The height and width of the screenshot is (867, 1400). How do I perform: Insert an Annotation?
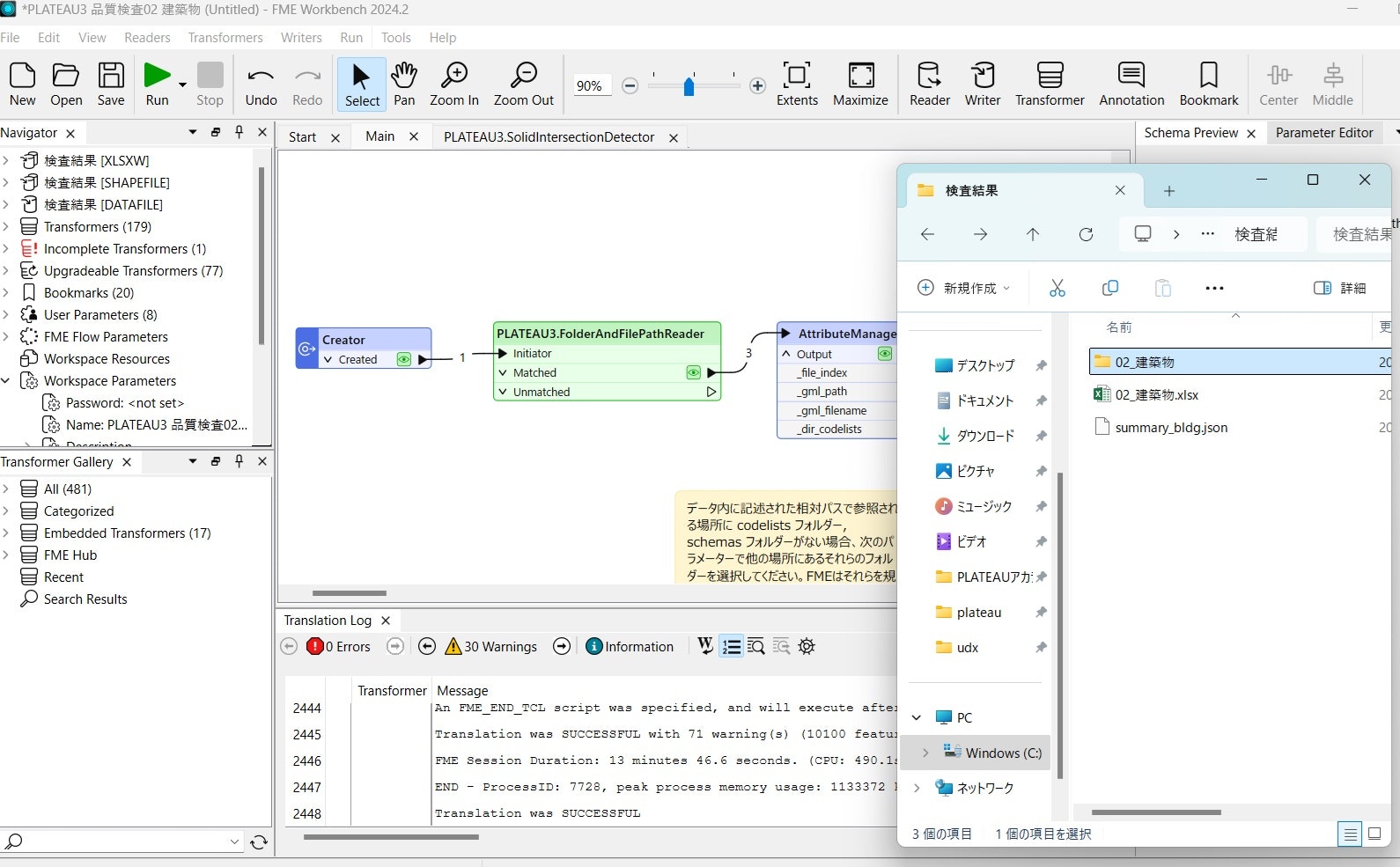[x=1131, y=84]
